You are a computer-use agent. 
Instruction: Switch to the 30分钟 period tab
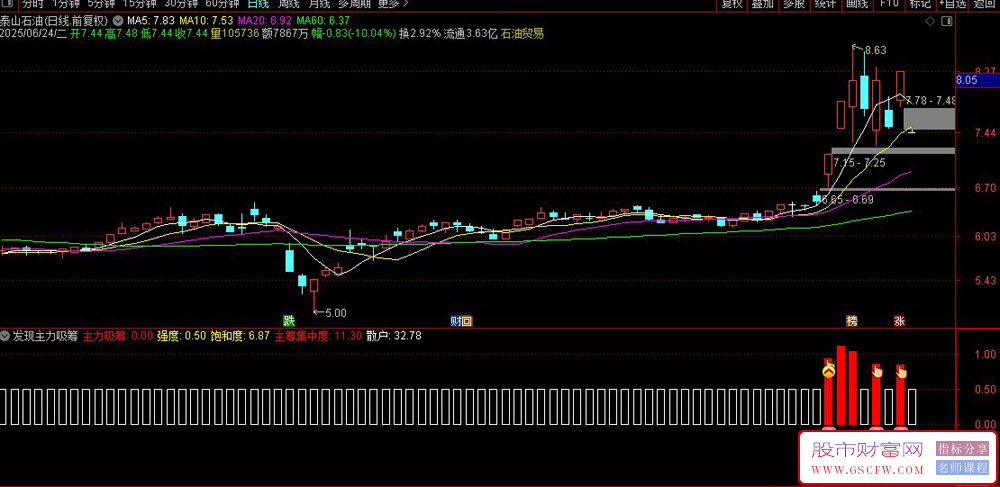[x=181, y=3]
